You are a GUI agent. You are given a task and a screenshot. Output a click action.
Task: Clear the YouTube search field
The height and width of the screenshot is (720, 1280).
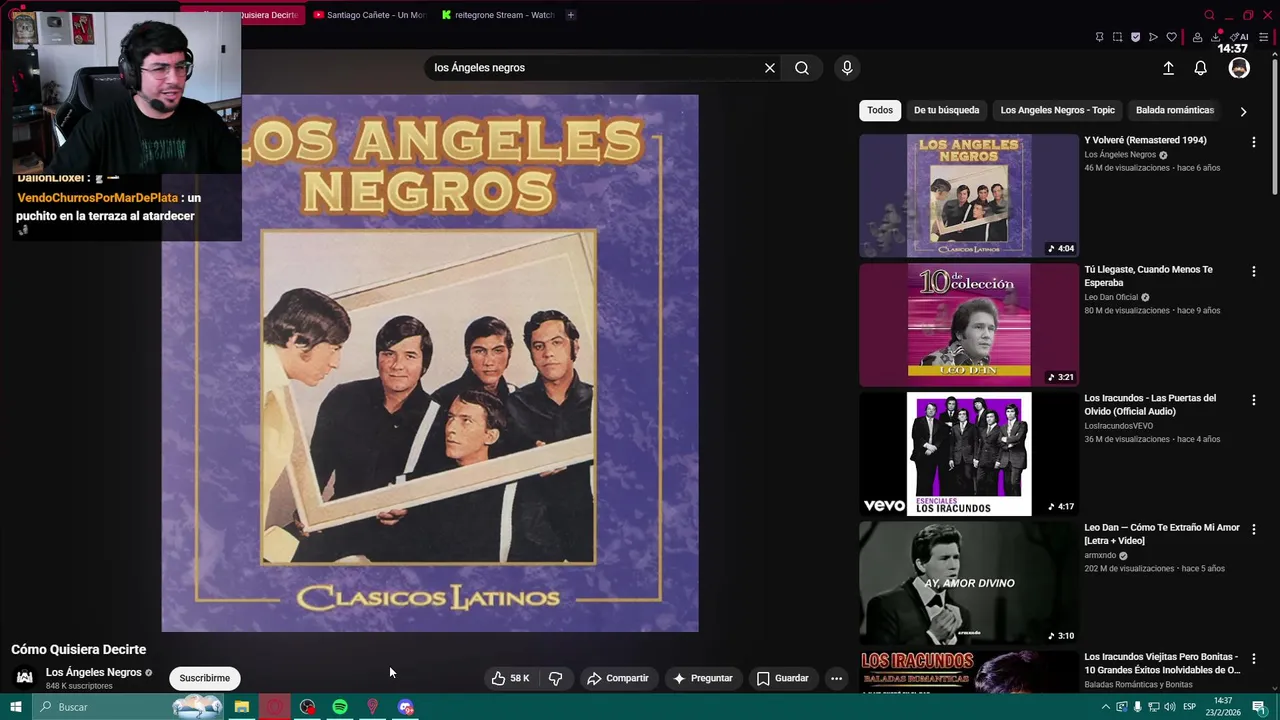[x=770, y=68]
